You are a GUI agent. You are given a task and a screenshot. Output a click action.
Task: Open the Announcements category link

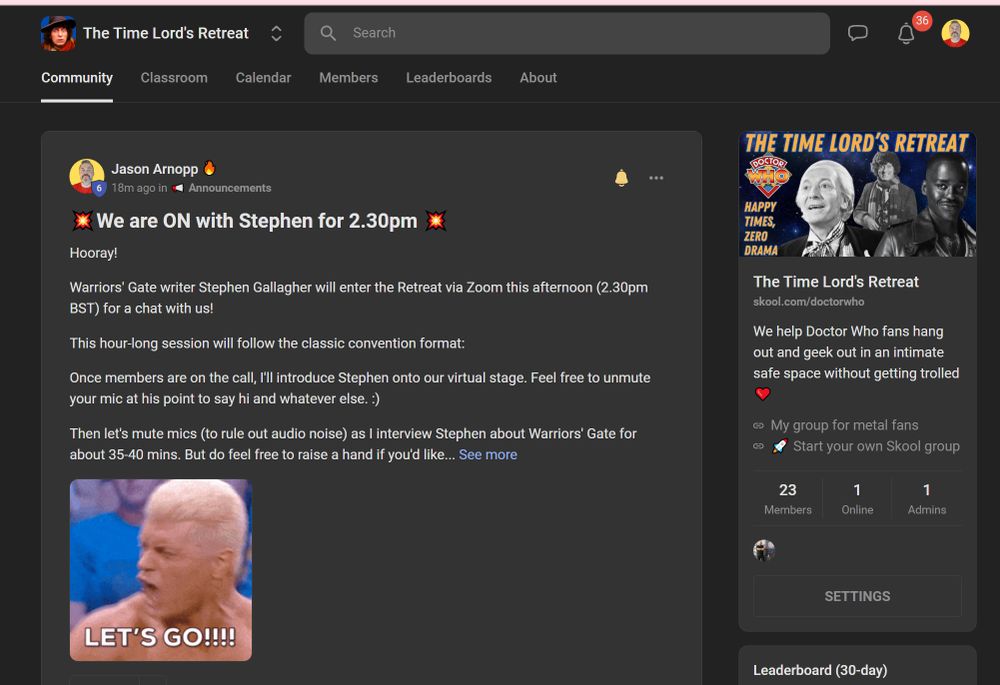coord(230,188)
